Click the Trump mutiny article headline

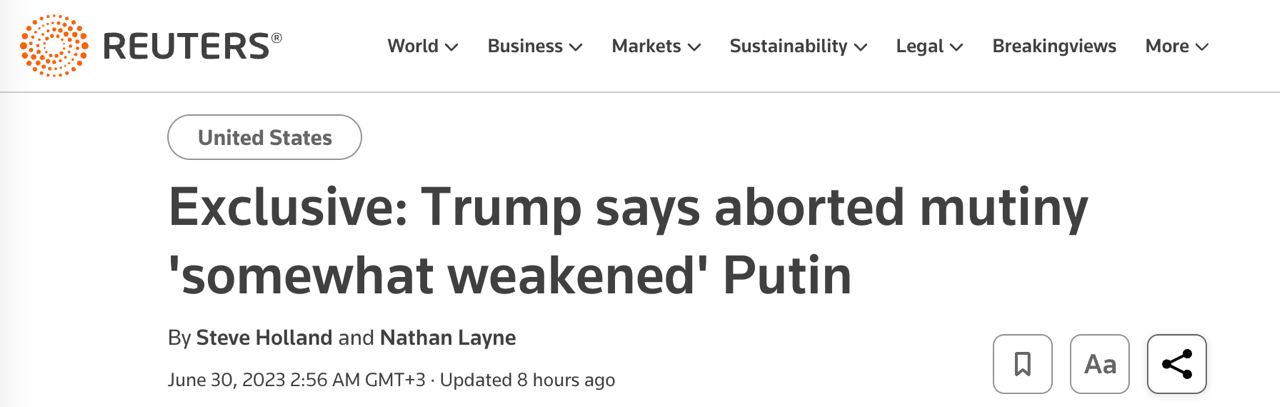point(628,242)
